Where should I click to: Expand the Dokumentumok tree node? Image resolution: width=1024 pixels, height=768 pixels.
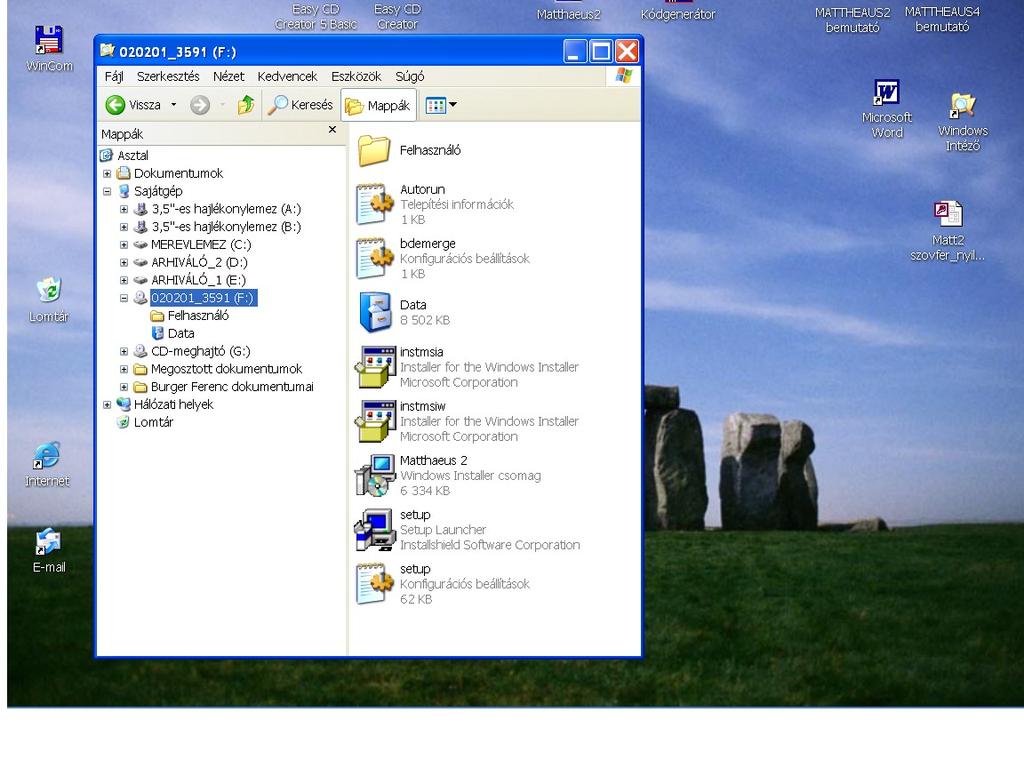[x=107, y=174]
